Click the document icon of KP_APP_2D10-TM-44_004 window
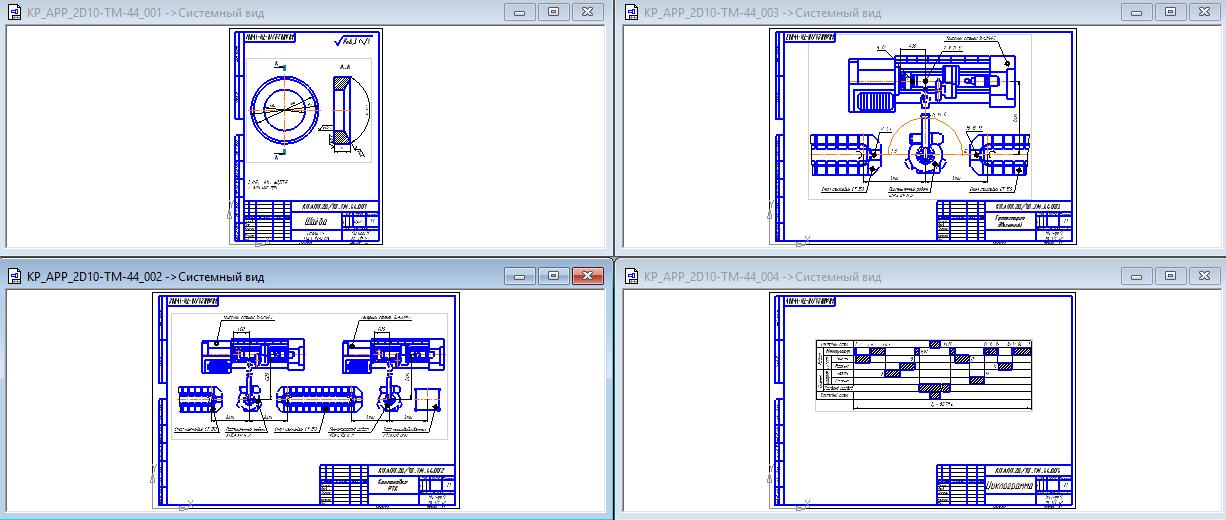The width and height of the screenshot is (1226, 520). tap(633, 276)
